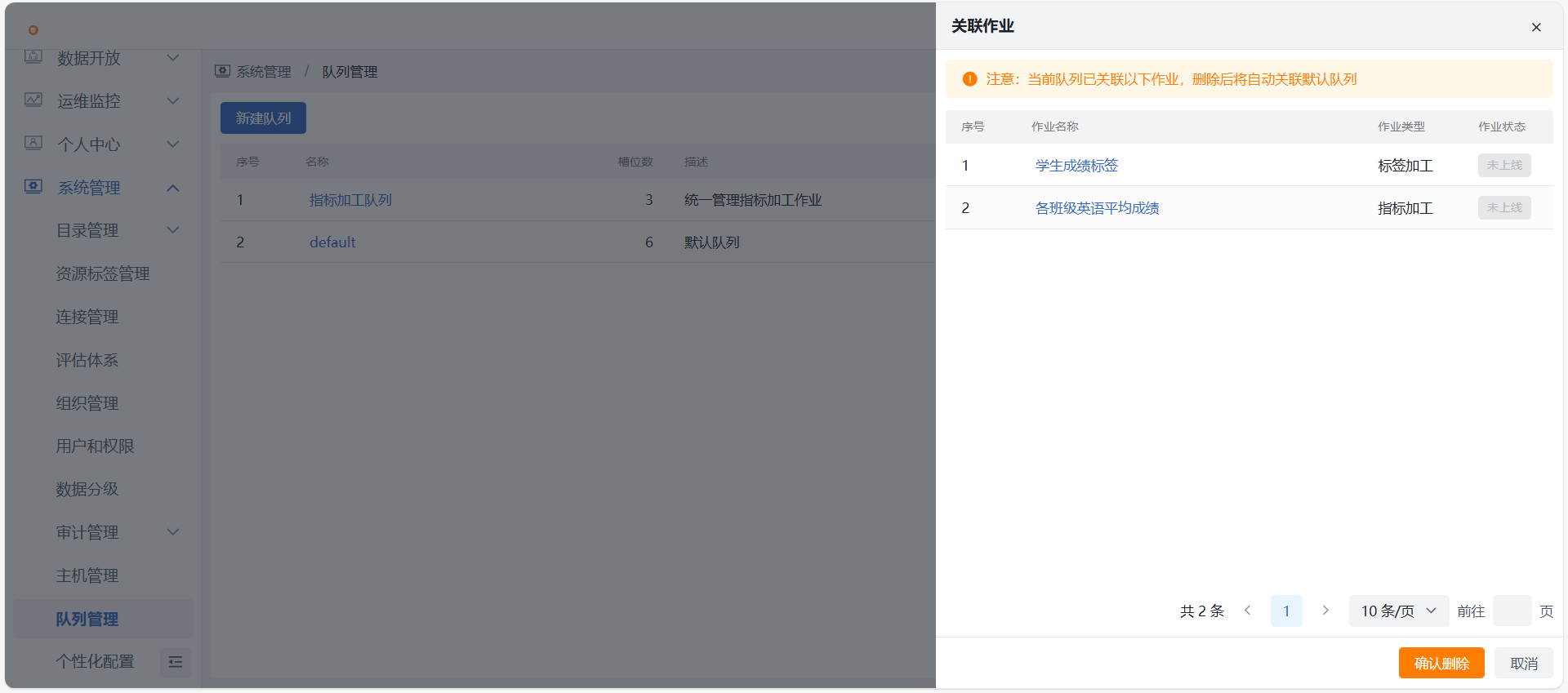Open 用户和权限 menu item
Screen dimensions: 1568x693
click(95, 446)
